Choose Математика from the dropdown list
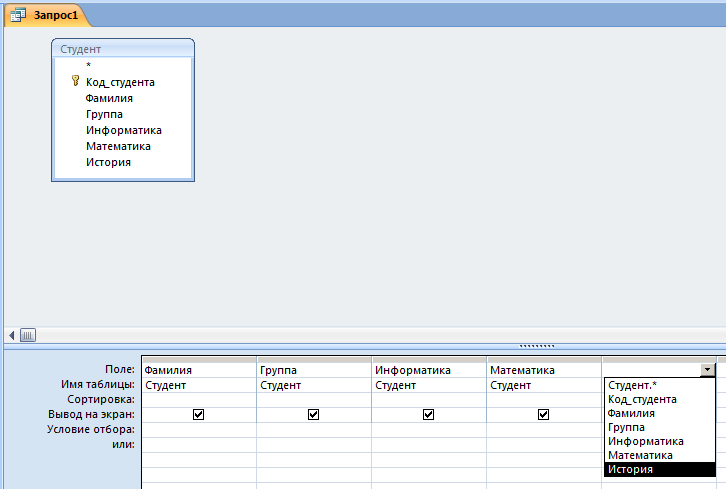 click(659, 455)
